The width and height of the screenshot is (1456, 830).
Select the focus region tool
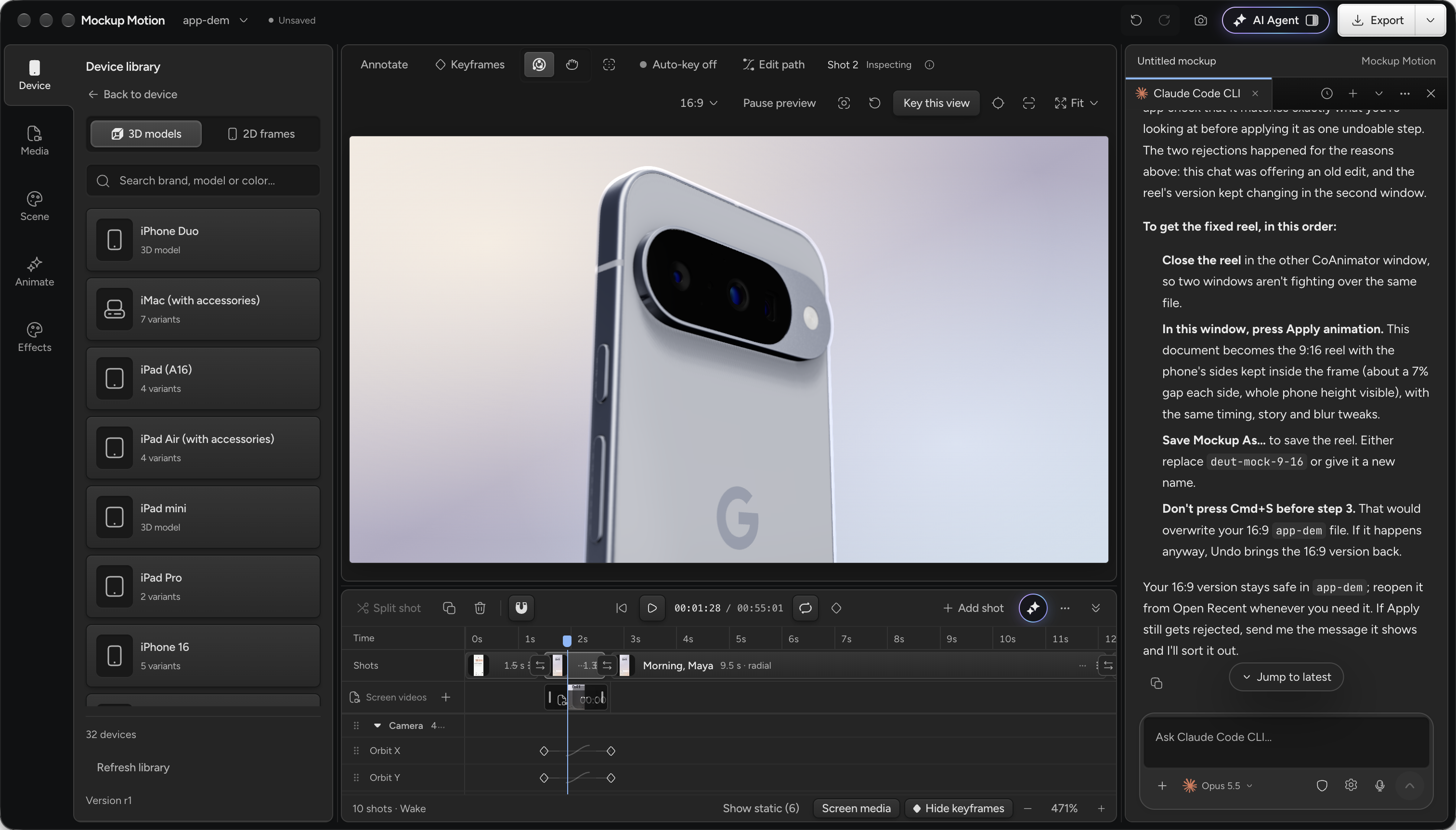(x=609, y=65)
